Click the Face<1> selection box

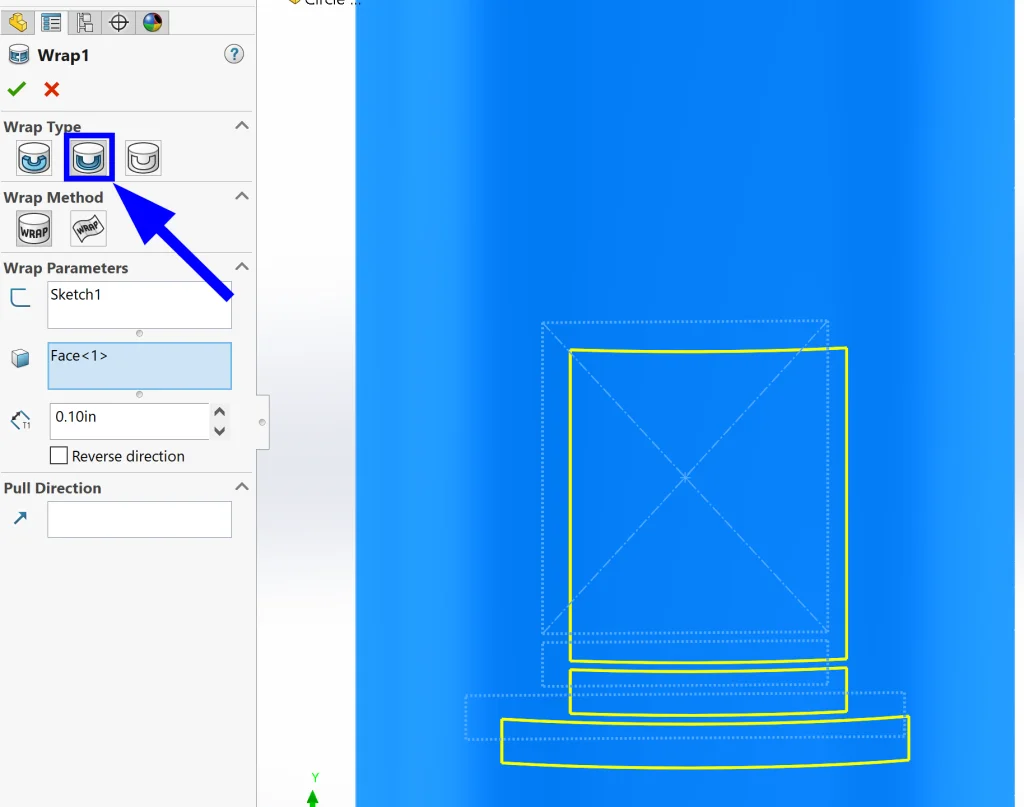(x=139, y=366)
